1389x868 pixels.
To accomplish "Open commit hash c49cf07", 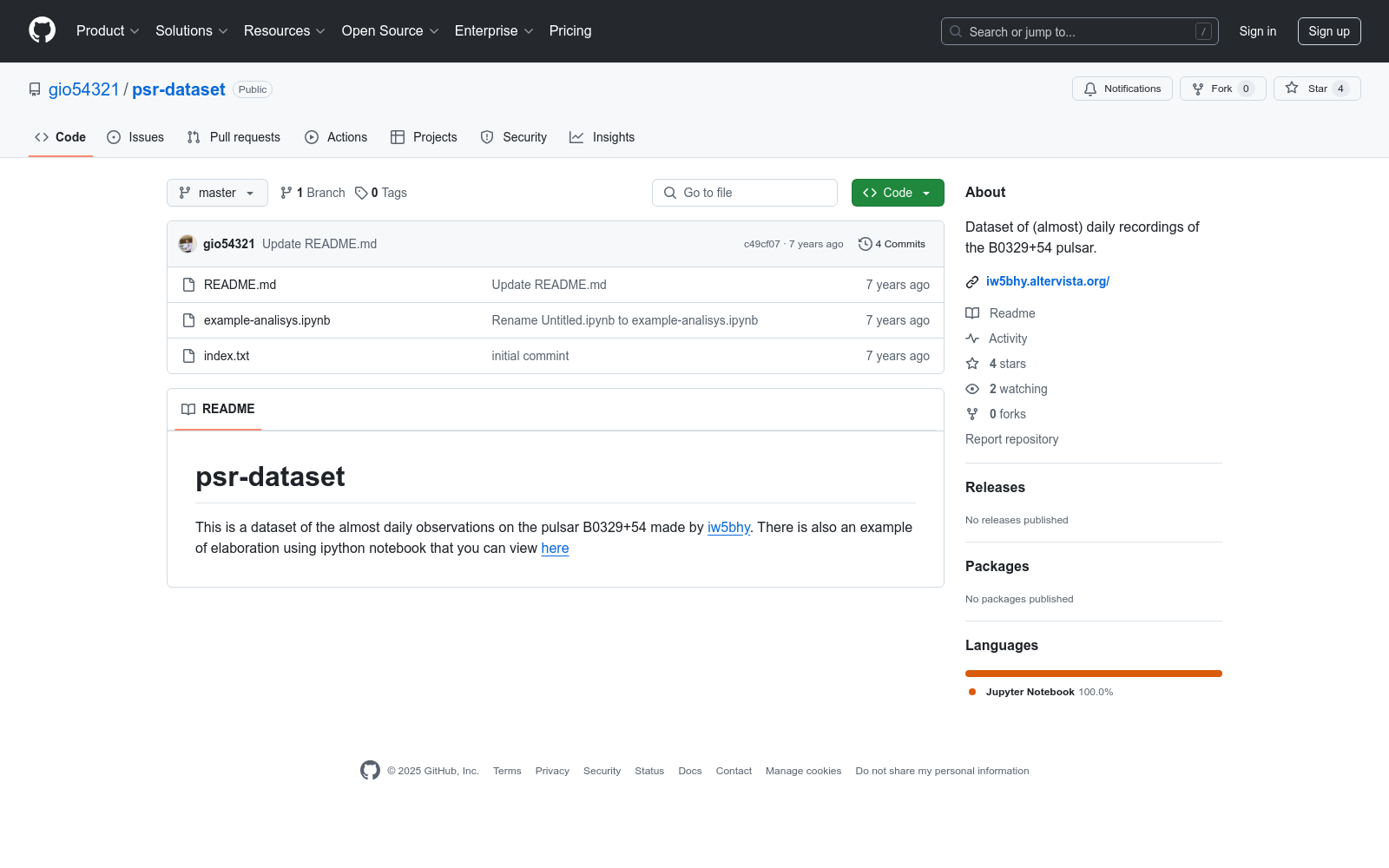I will point(761,244).
